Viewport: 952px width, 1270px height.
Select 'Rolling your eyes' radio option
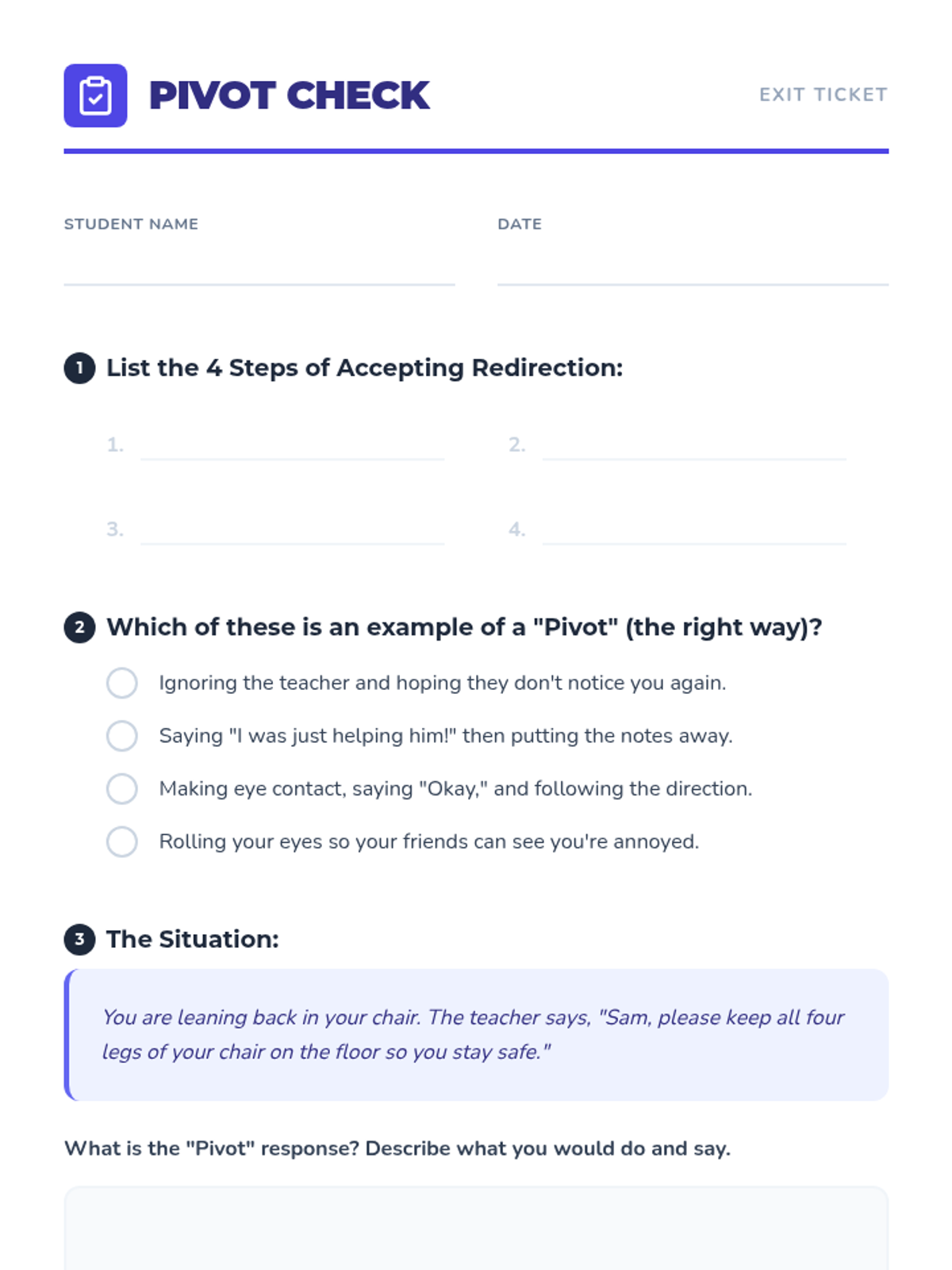(122, 841)
